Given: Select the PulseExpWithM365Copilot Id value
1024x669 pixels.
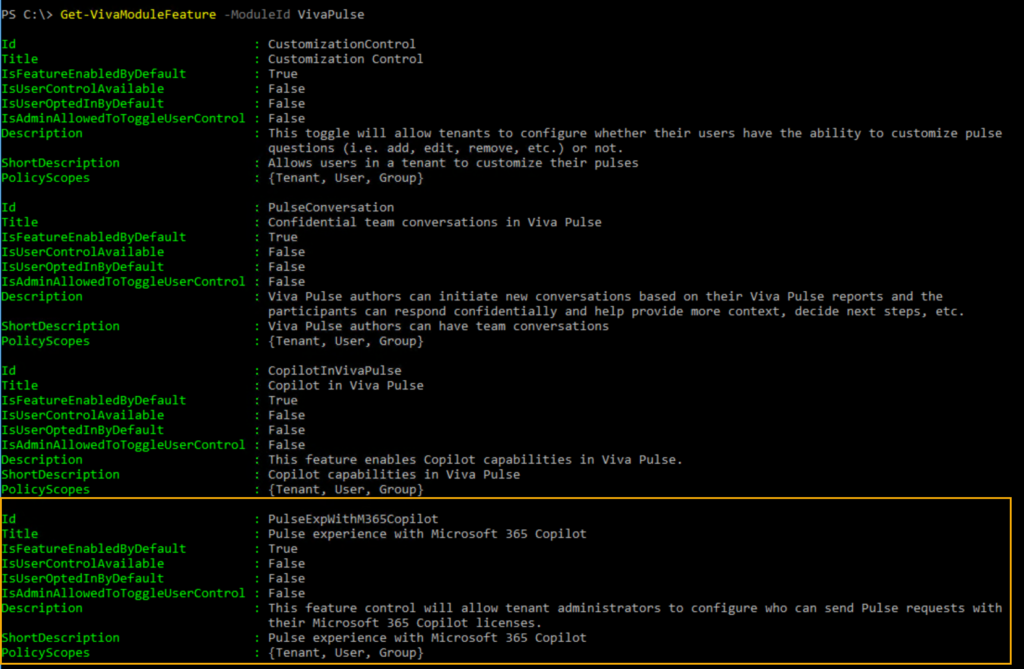Looking at the screenshot, I should point(353,519).
